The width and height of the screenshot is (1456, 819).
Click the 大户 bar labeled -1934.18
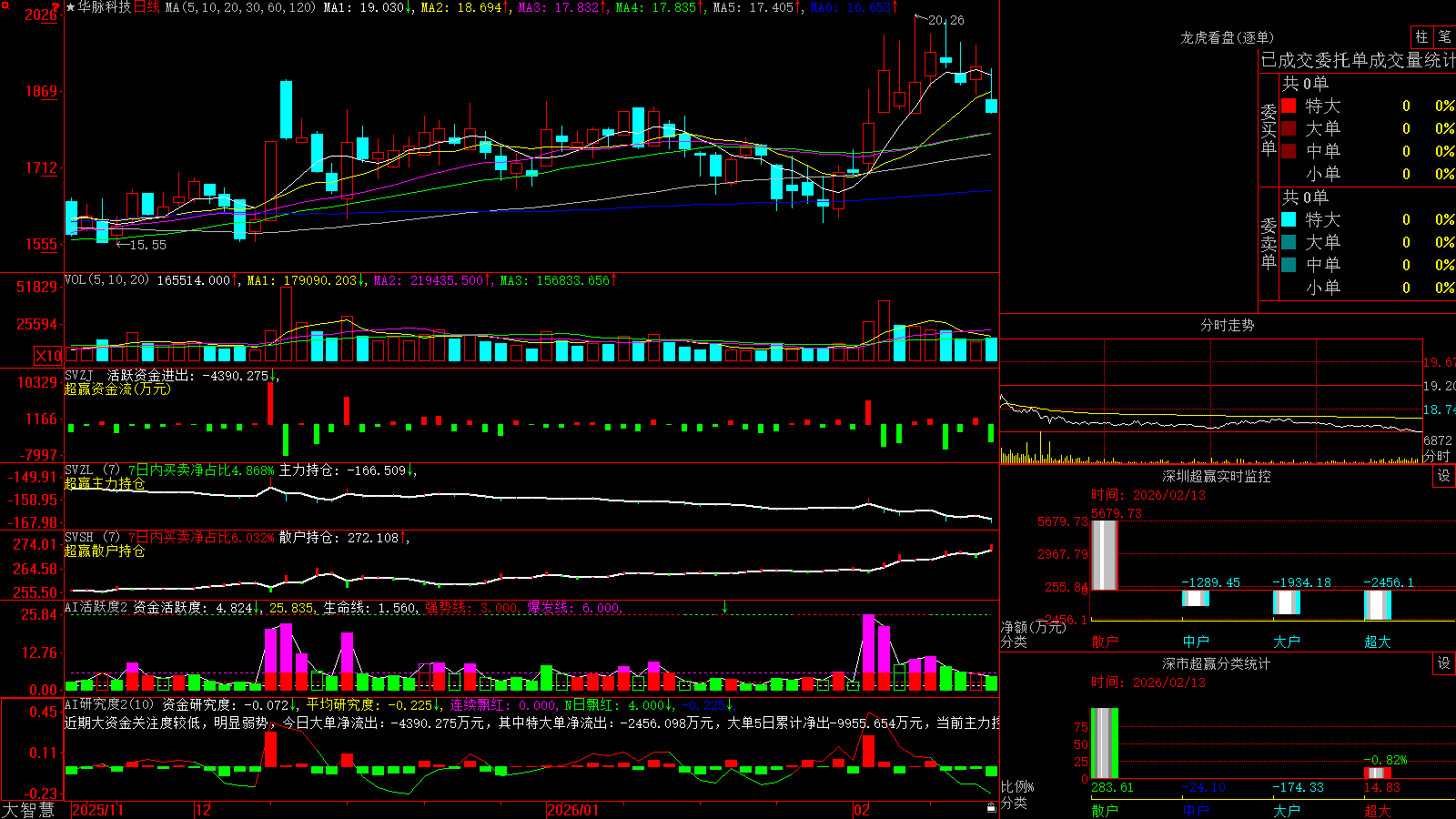click(x=1287, y=602)
